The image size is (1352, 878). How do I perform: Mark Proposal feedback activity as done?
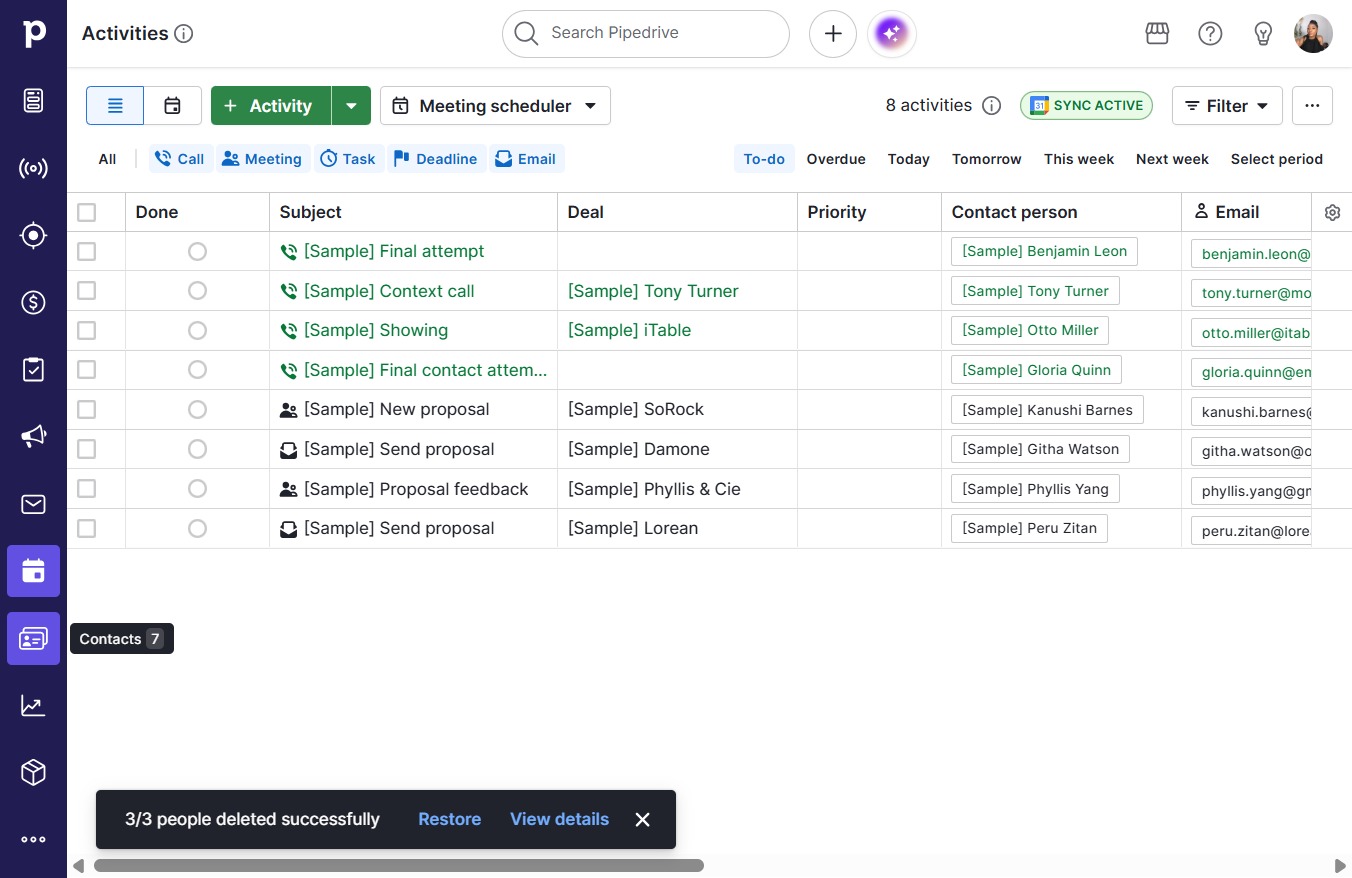coord(197,489)
